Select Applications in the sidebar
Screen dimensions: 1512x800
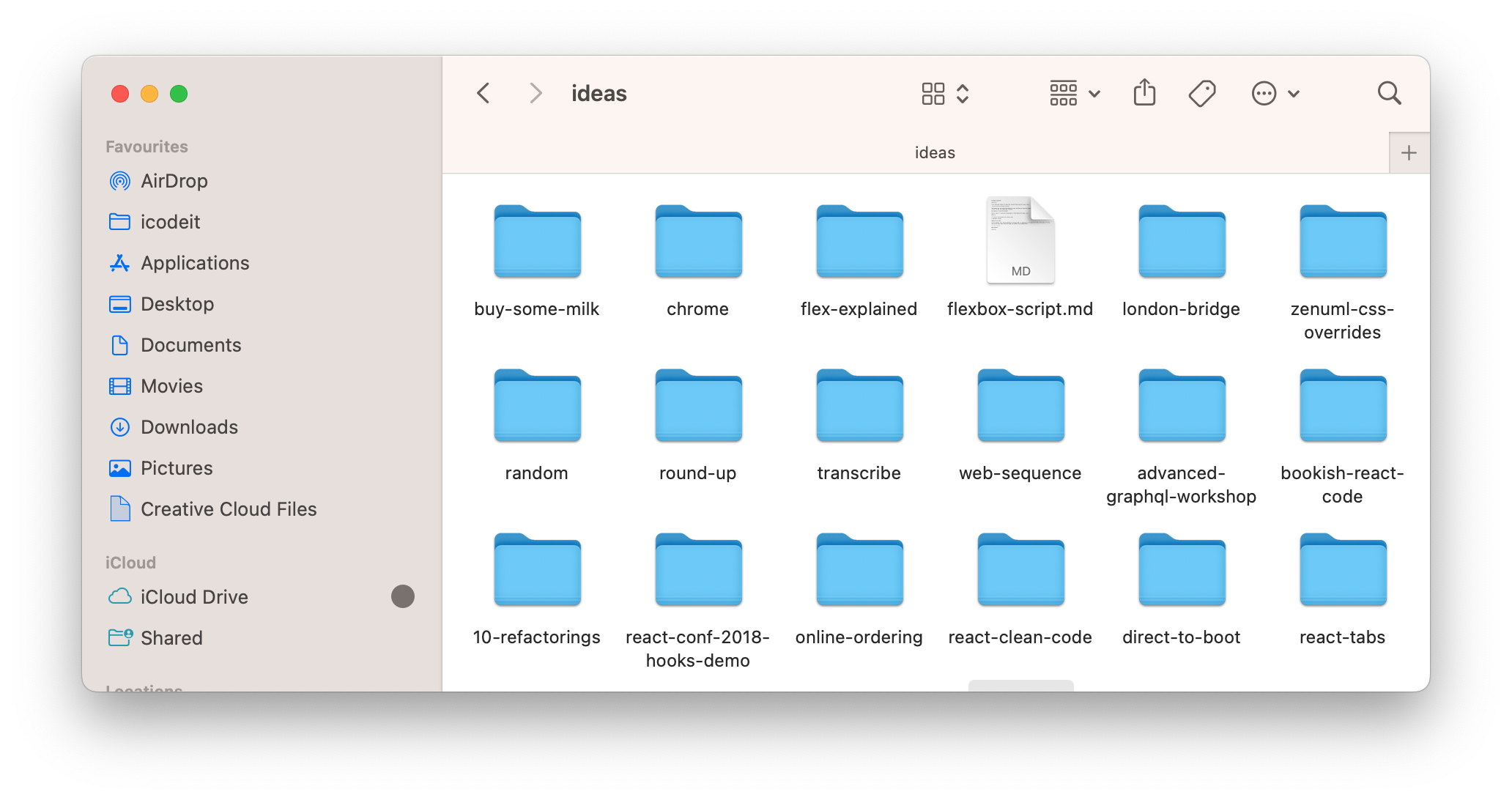[x=195, y=263]
